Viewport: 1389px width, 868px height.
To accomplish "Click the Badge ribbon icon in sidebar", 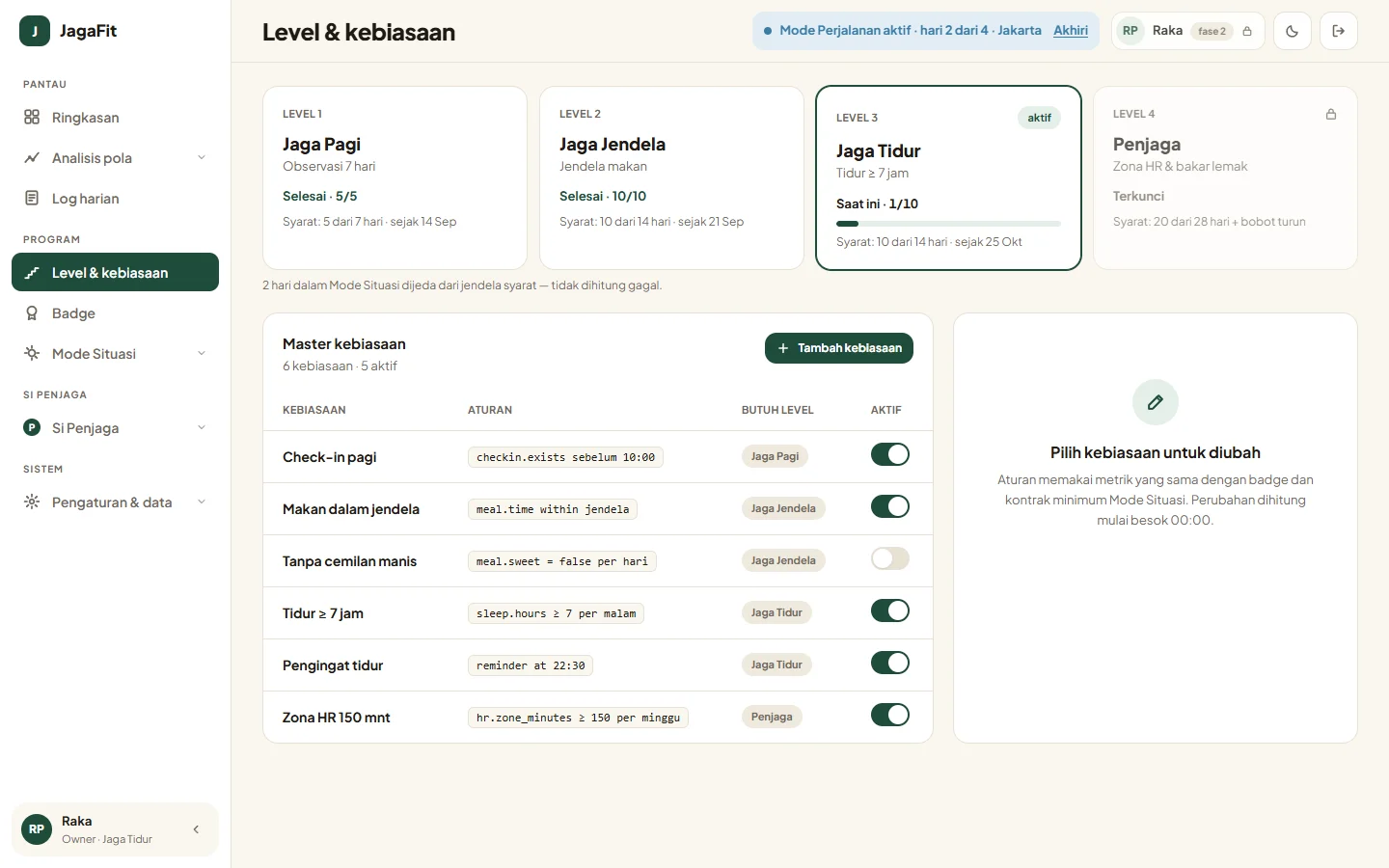I will pyautogui.click(x=32, y=313).
